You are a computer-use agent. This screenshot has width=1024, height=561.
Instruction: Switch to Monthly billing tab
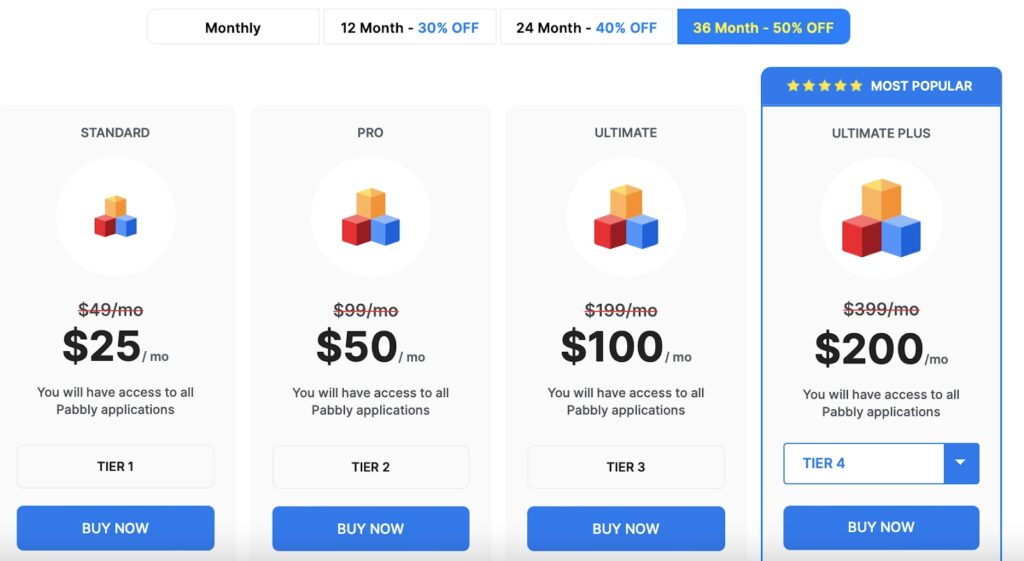[233, 27]
